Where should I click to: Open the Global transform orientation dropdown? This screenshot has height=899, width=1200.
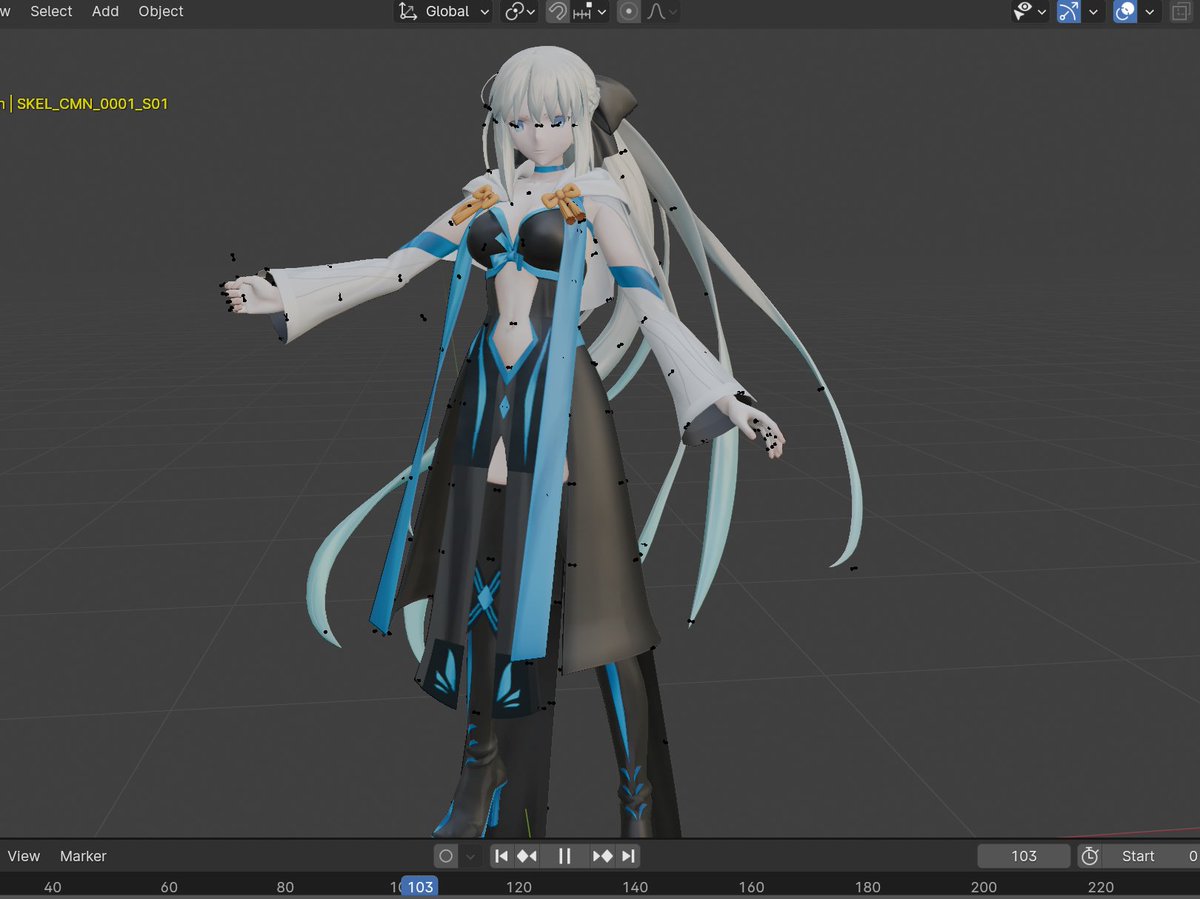(444, 12)
